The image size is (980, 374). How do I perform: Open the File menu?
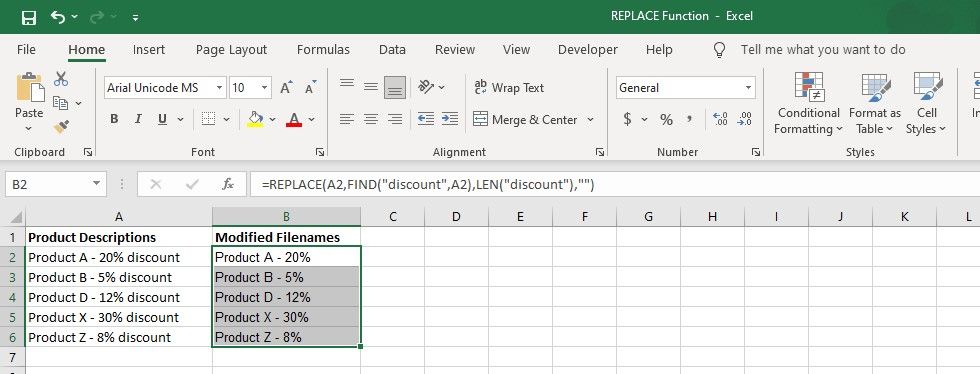26,49
